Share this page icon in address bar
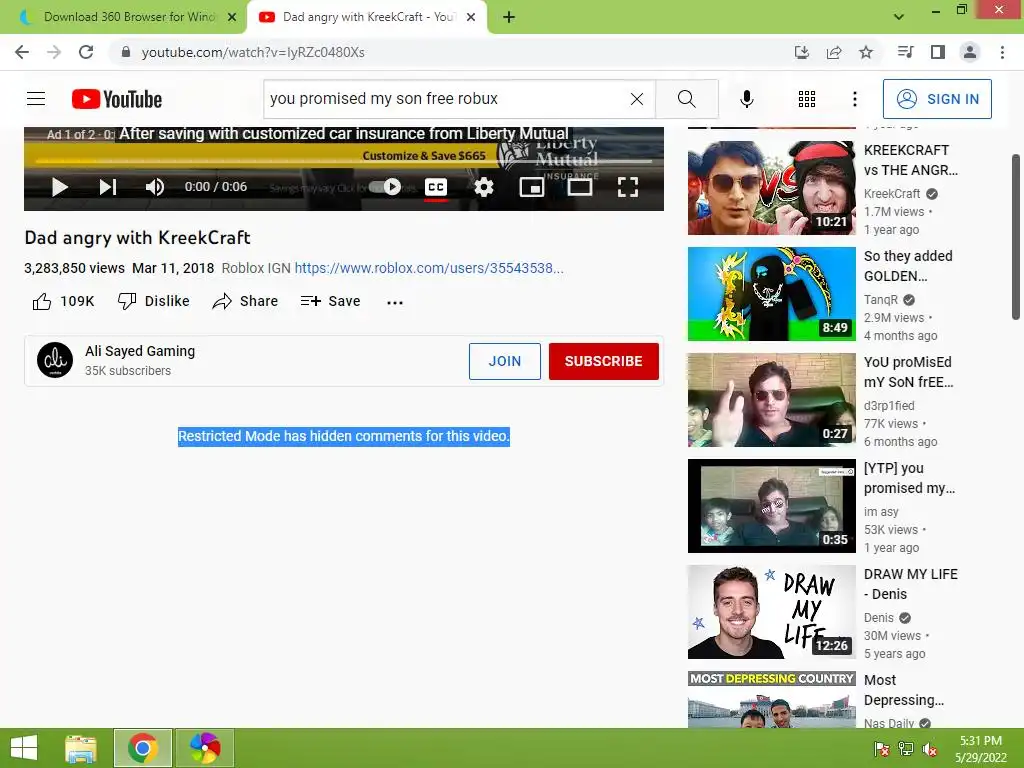The height and width of the screenshot is (768, 1024). pyautogui.click(x=834, y=52)
